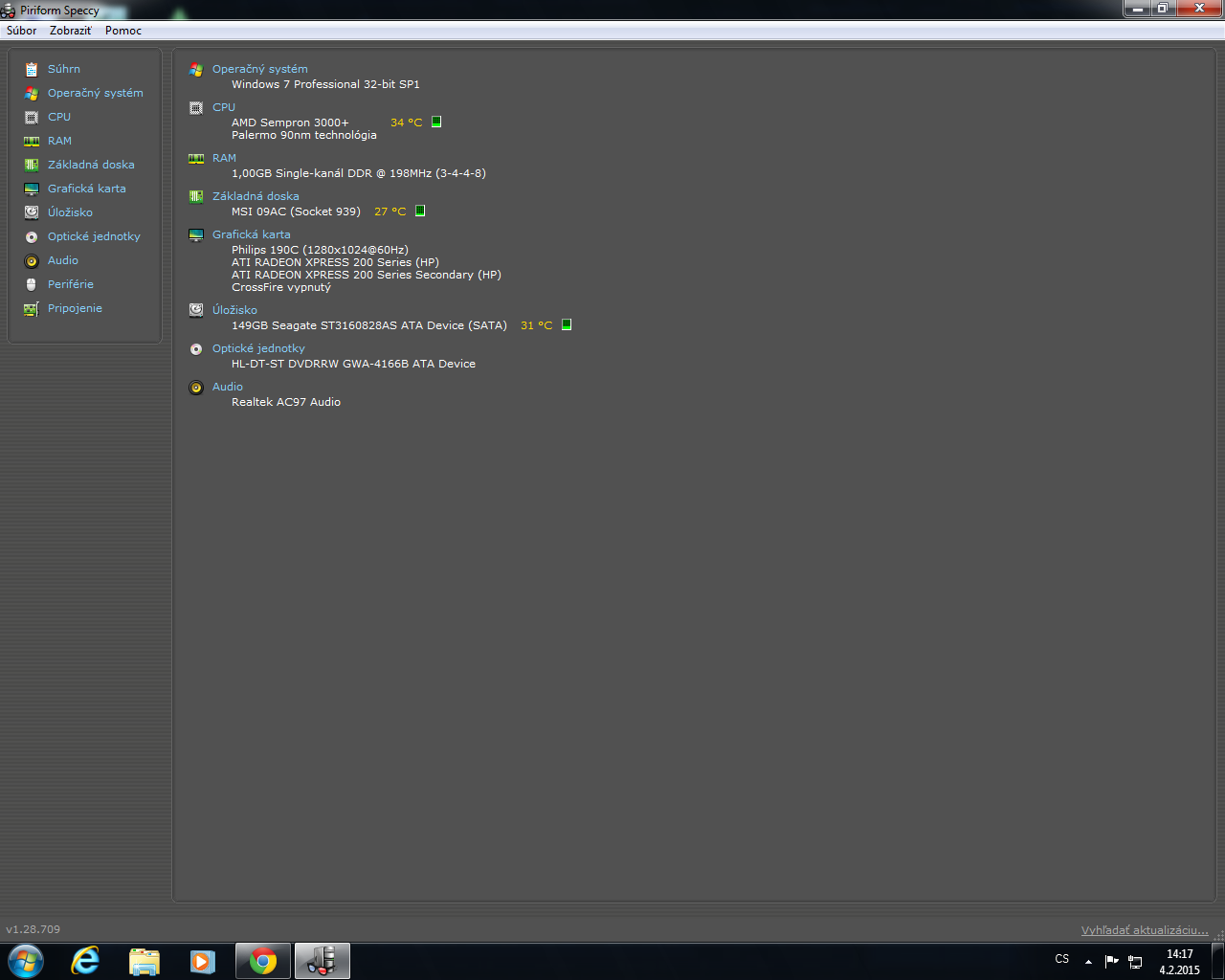
Task: Click motherboard temperature indicator next to 27 °C
Action: [420, 211]
